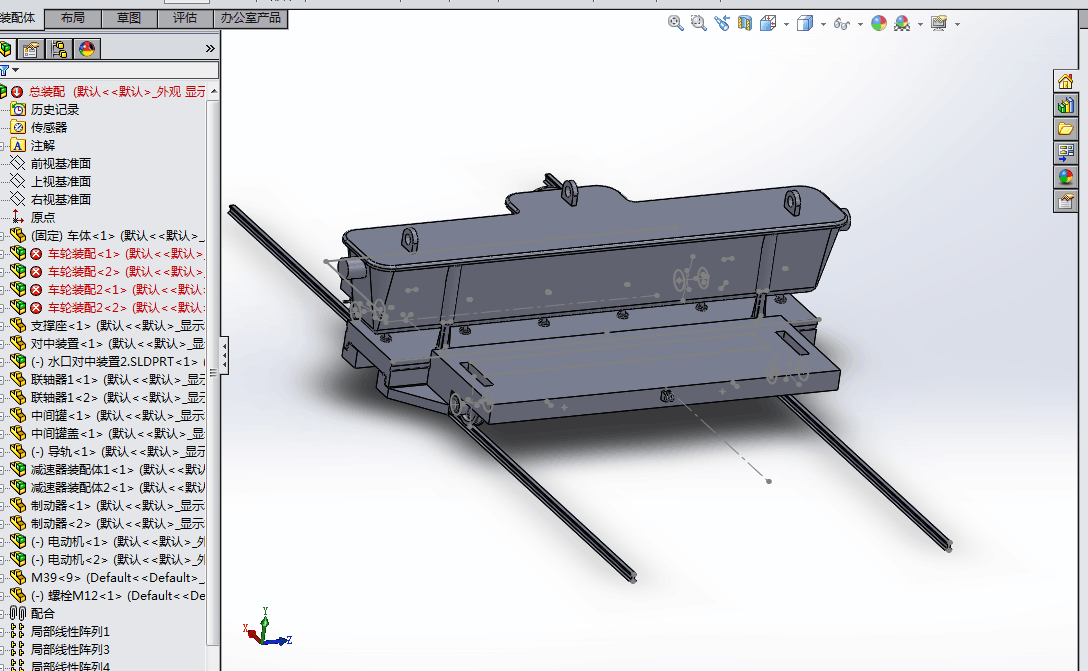The image size is (1088, 671).
Task: Open the Apply Scene dropdown arrow
Action: (x=920, y=24)
